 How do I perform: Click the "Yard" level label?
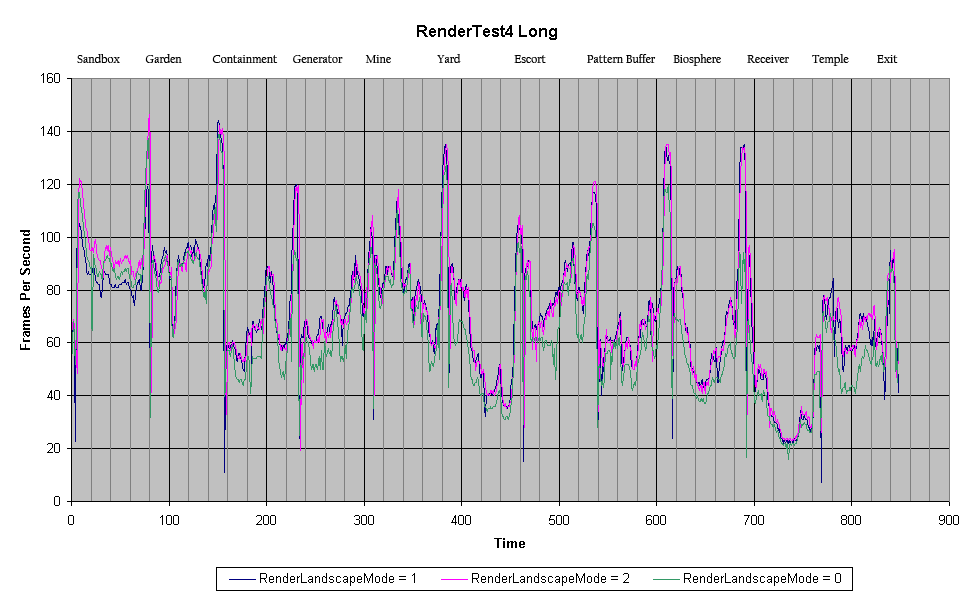click(x=448, y=59)
